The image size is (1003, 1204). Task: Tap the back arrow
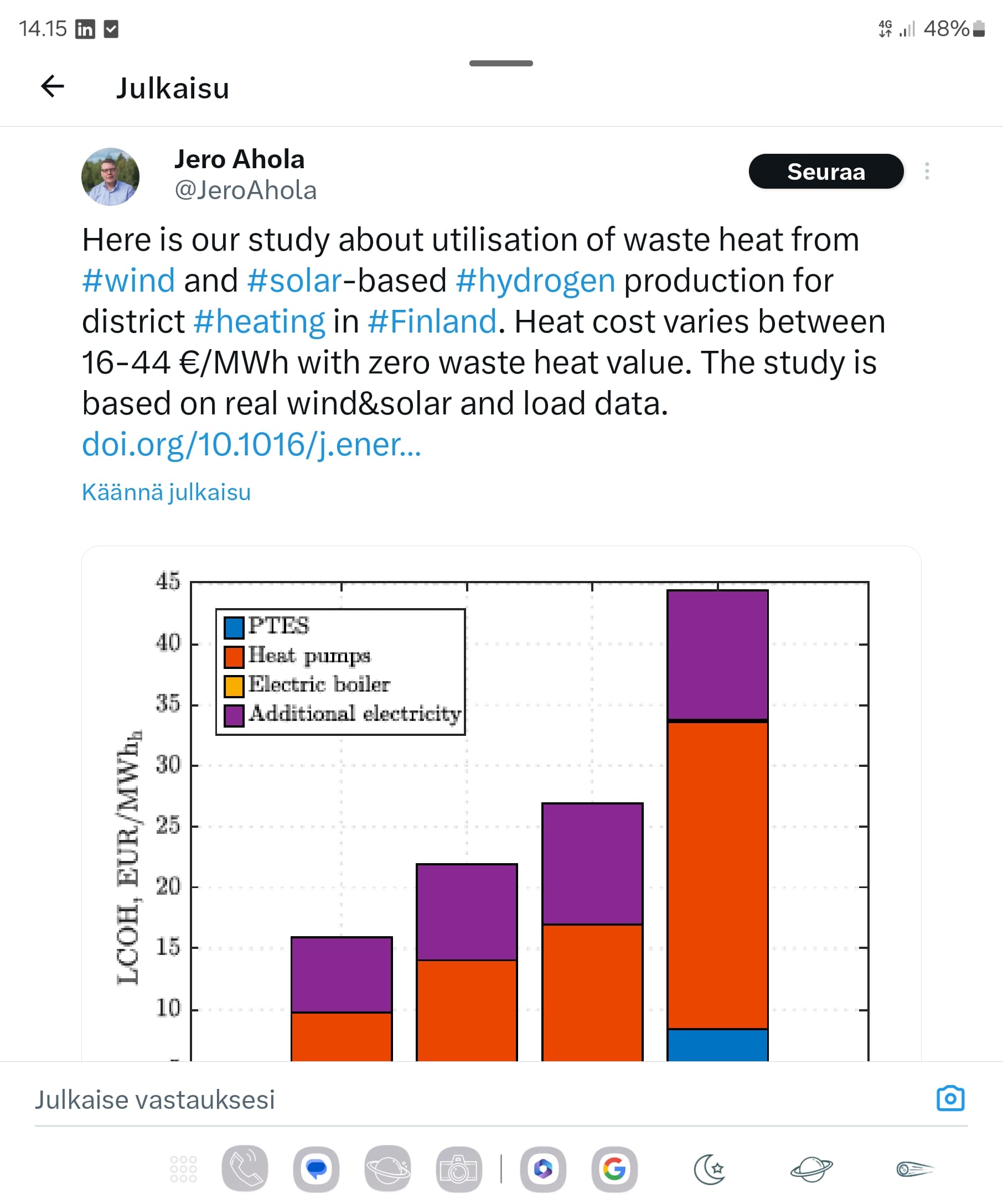(x=52, y=87)
